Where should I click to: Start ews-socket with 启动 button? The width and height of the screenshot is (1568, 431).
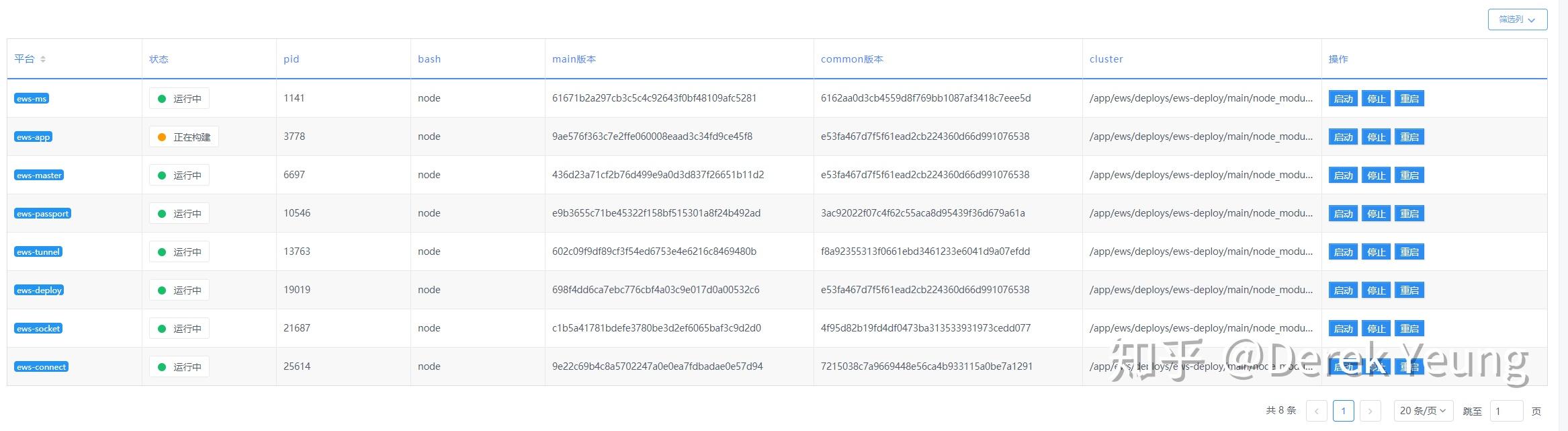tap(1343, 329)
